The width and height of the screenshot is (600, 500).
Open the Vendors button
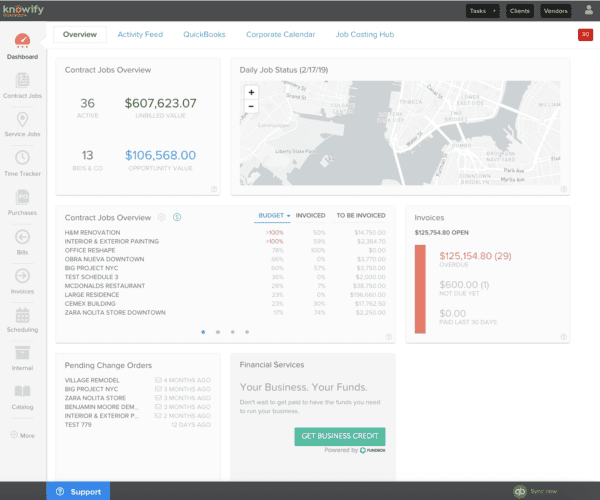[555, 11]
